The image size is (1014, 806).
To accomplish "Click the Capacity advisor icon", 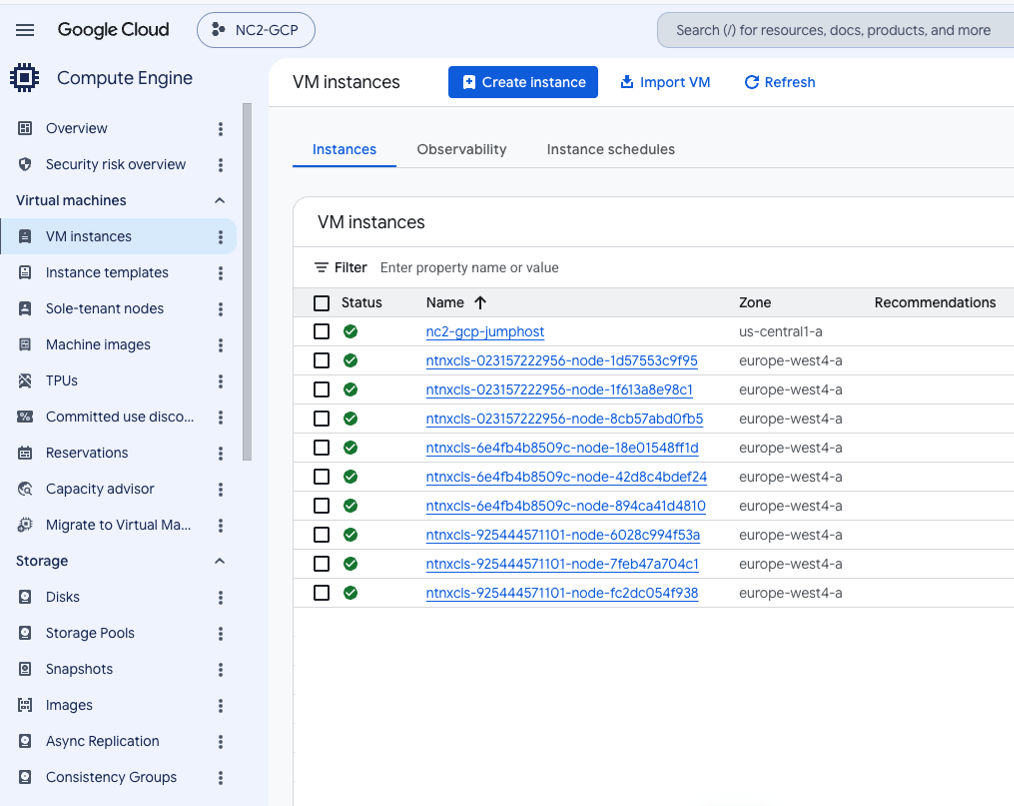I will (25, 488).
